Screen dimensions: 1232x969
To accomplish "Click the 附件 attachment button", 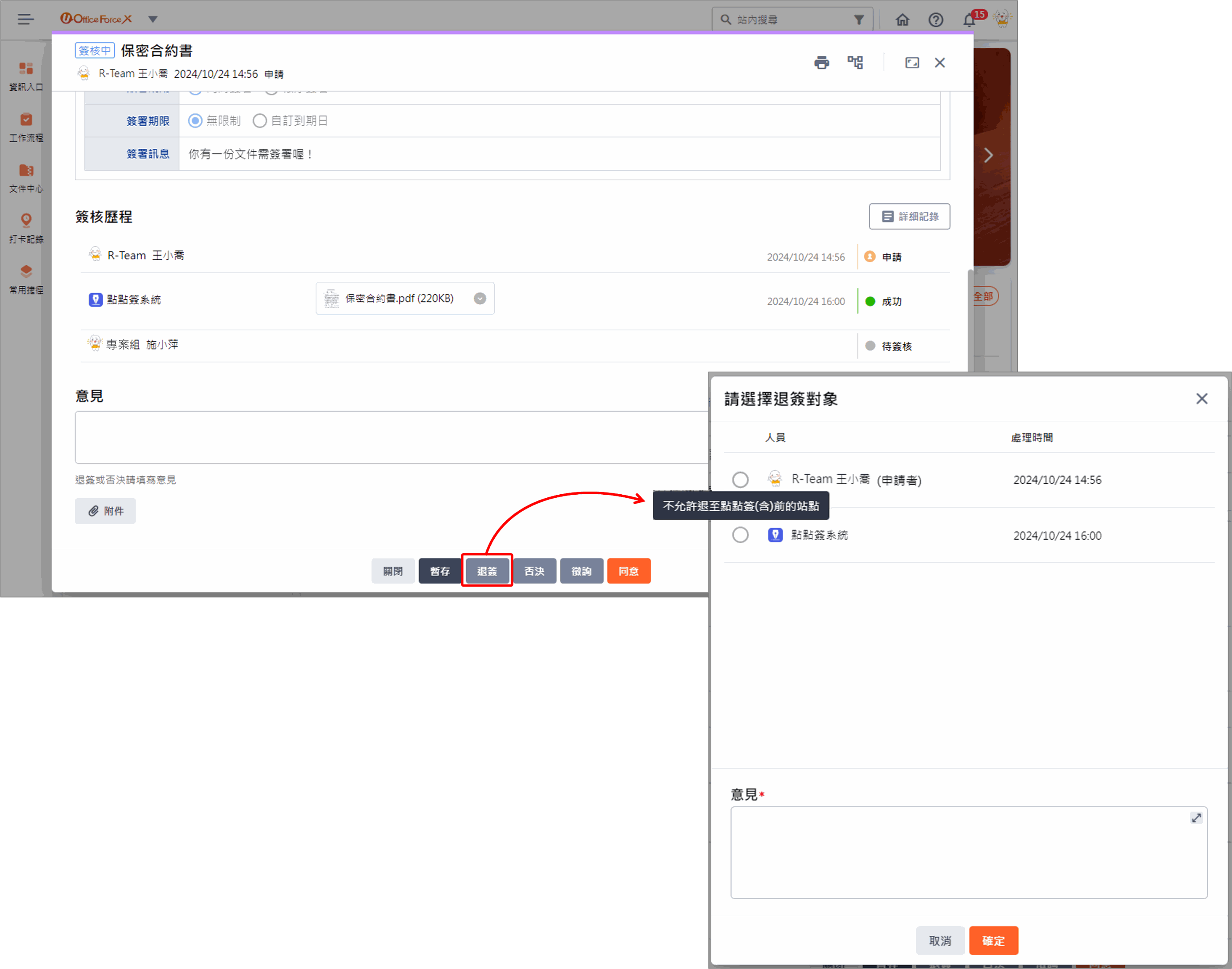I will click(x=105, y=511).
